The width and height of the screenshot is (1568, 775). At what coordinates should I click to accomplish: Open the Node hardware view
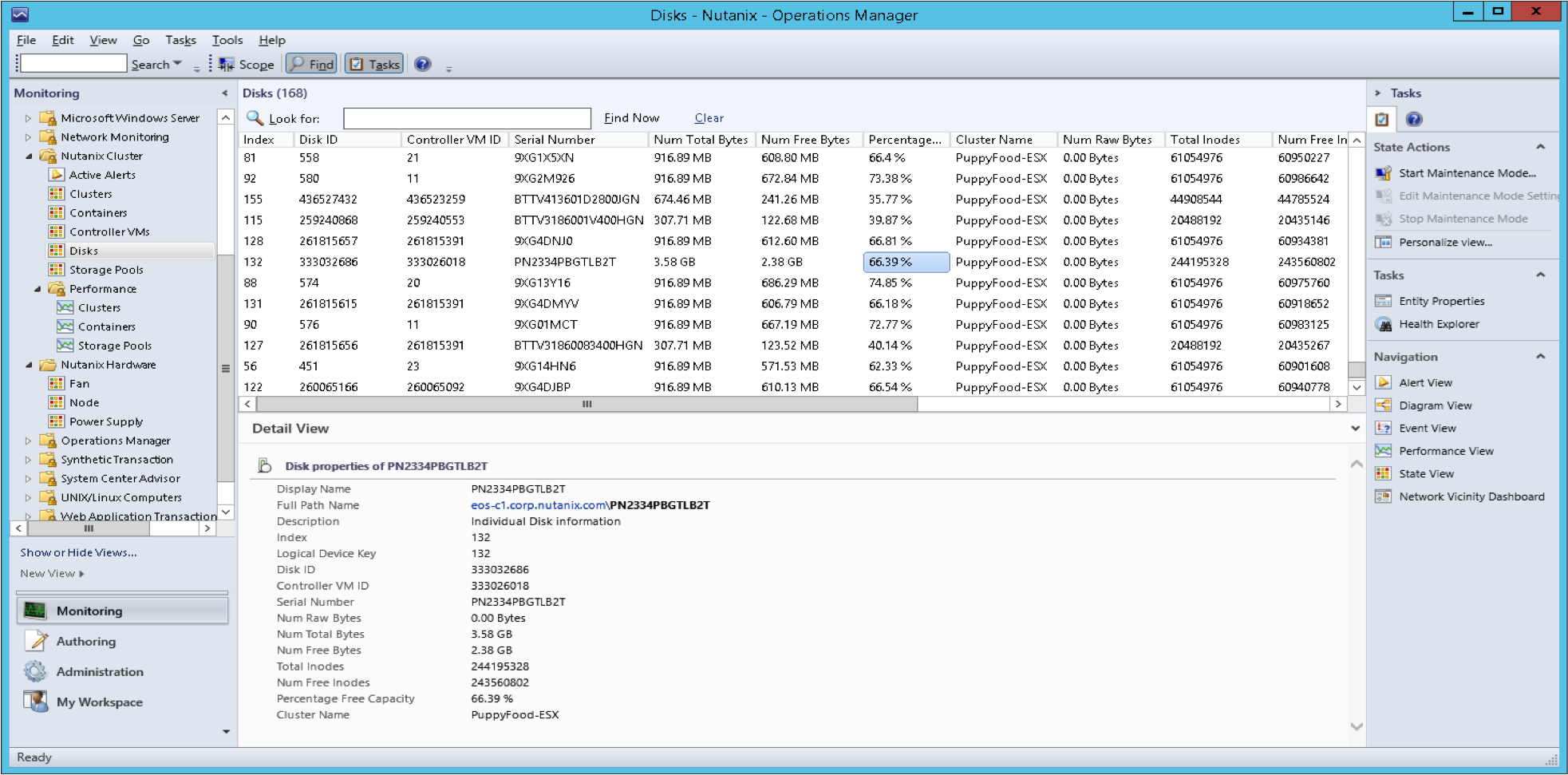pyautogui.click(x=84, y=402)
